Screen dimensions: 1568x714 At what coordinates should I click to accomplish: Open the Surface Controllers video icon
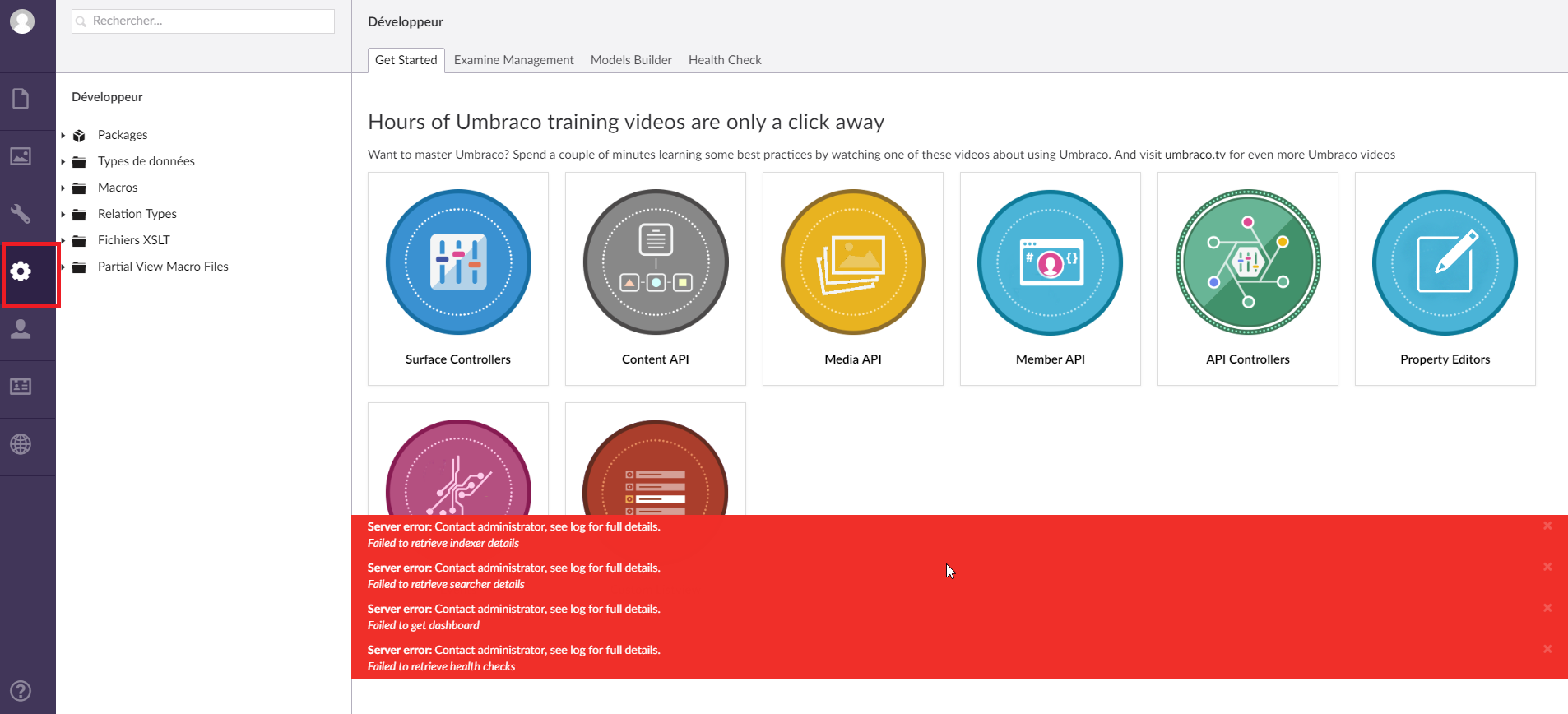pyautogui.click(x=458, y=262)
